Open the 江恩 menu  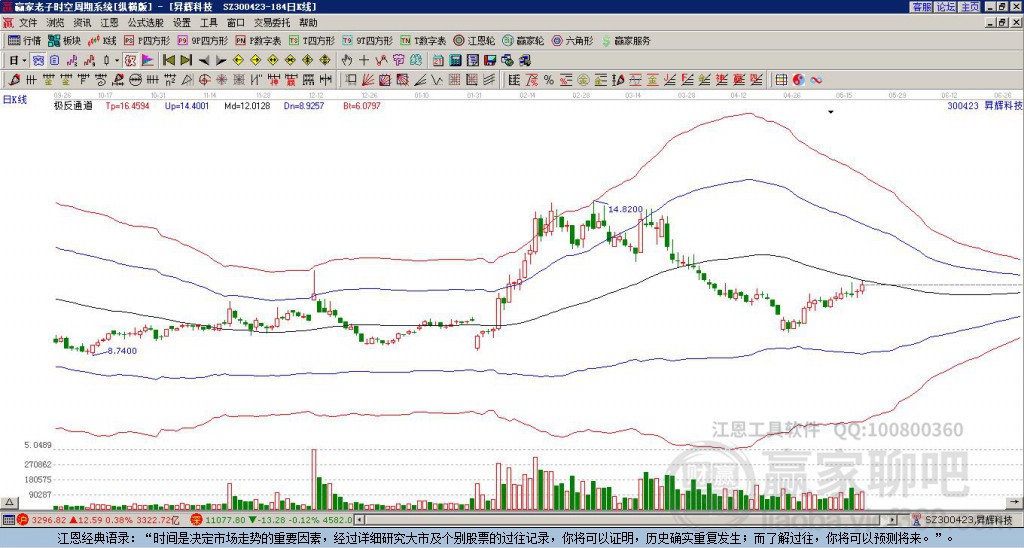110,23
